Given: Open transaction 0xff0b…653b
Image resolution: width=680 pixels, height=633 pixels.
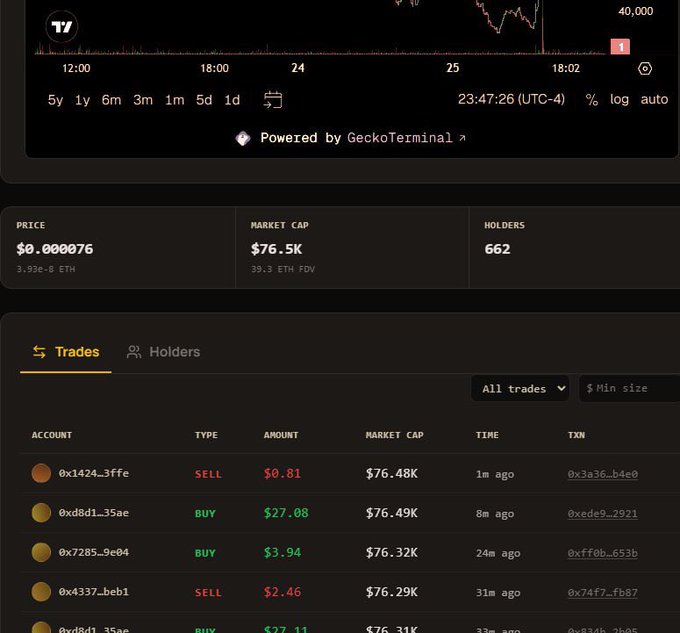Looking at the screenshot, I should tap(602, 553).
